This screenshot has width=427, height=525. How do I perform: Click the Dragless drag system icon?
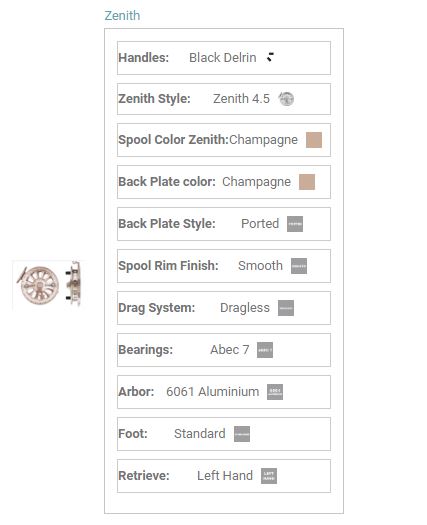[286, 308]
